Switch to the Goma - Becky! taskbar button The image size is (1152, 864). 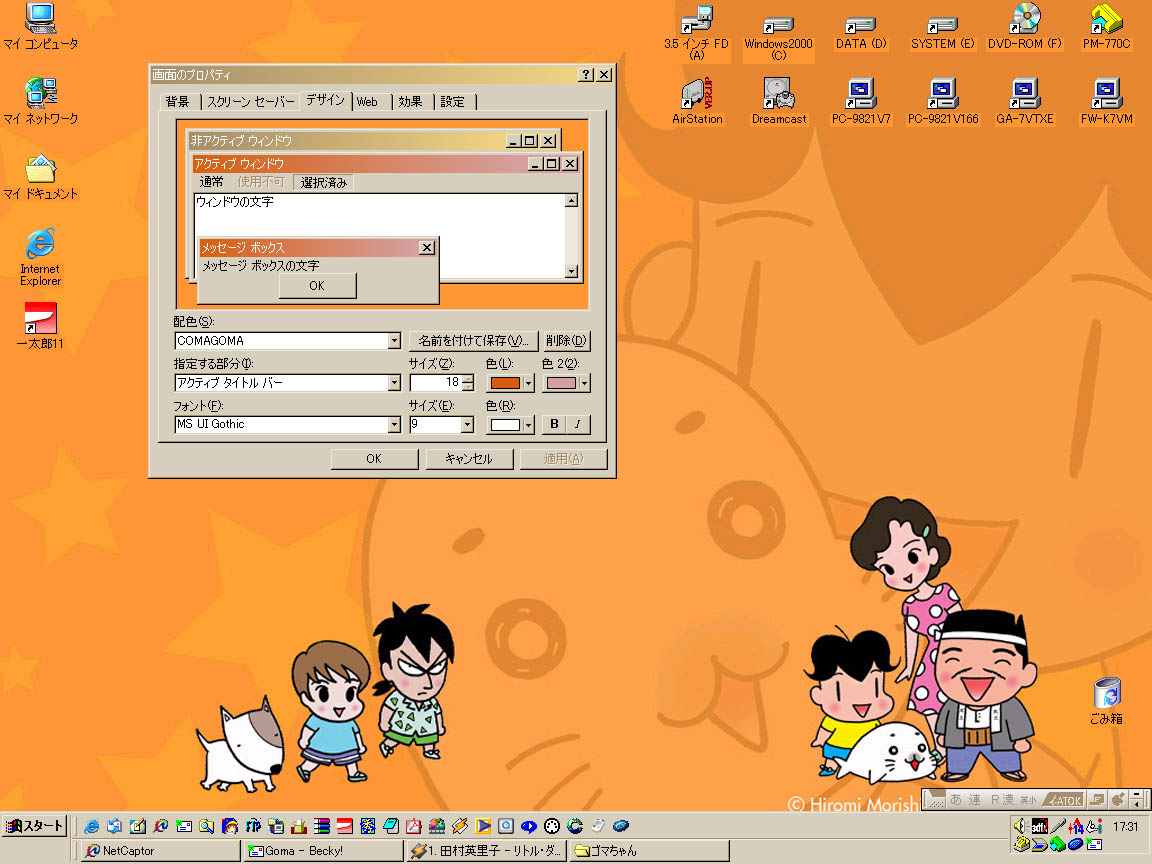324,851
